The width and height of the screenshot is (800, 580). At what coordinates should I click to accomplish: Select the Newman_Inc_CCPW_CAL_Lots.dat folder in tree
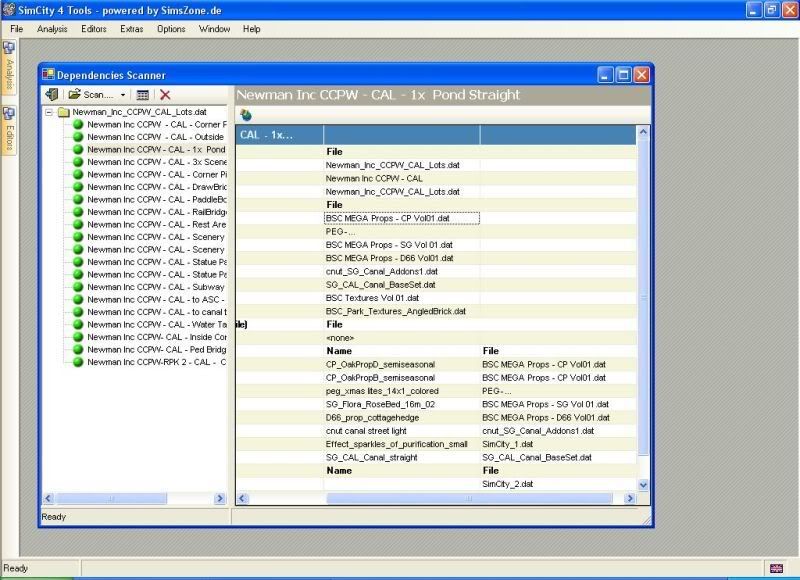139,112
